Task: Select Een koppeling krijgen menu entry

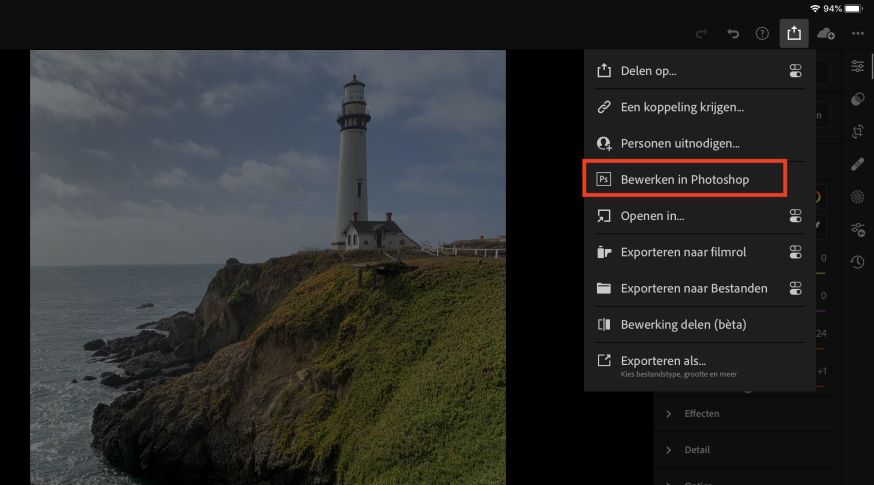Action: click(x=682, y=107)
